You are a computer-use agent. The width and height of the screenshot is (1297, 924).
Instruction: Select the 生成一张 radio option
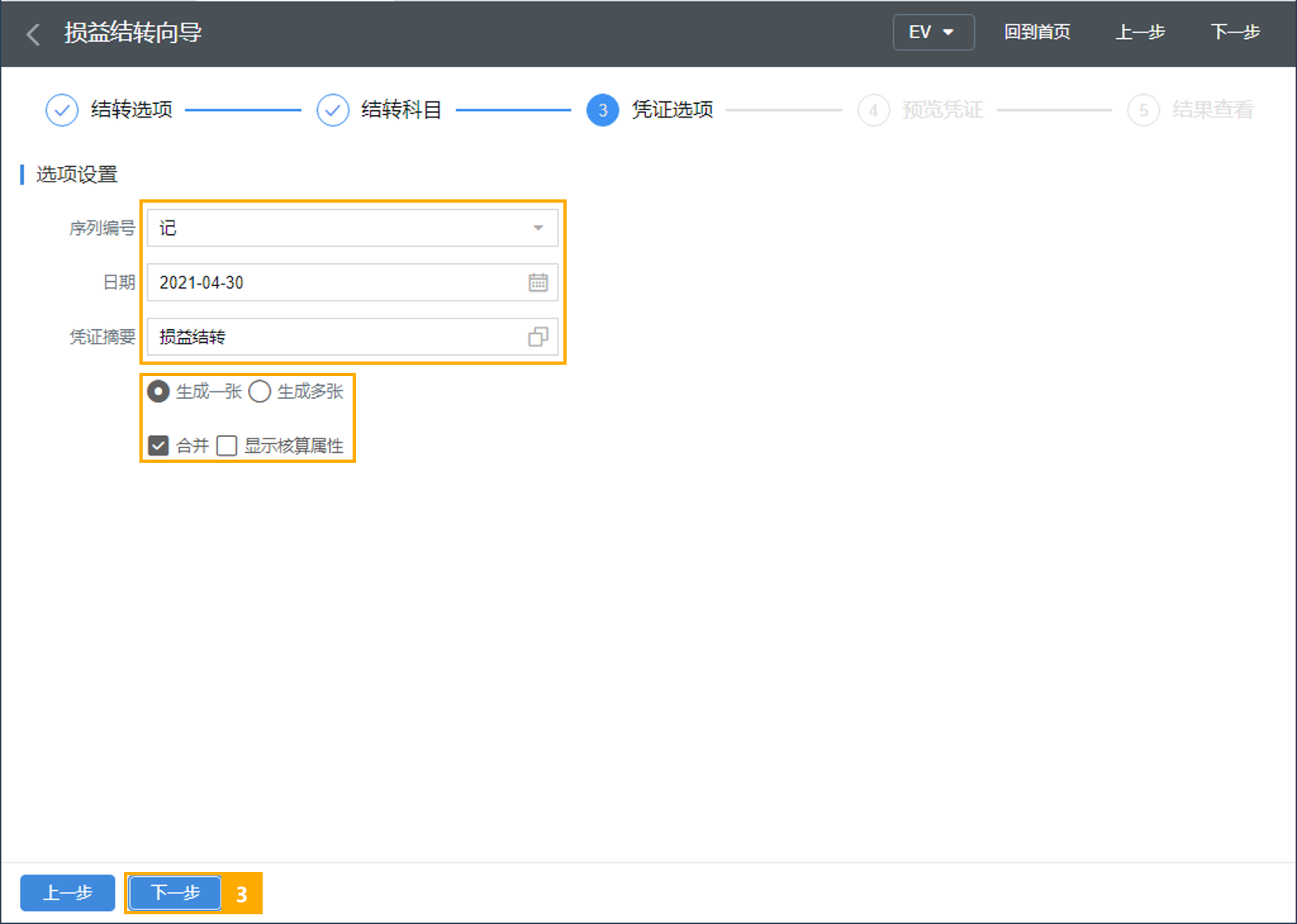(x=158, y=391)
